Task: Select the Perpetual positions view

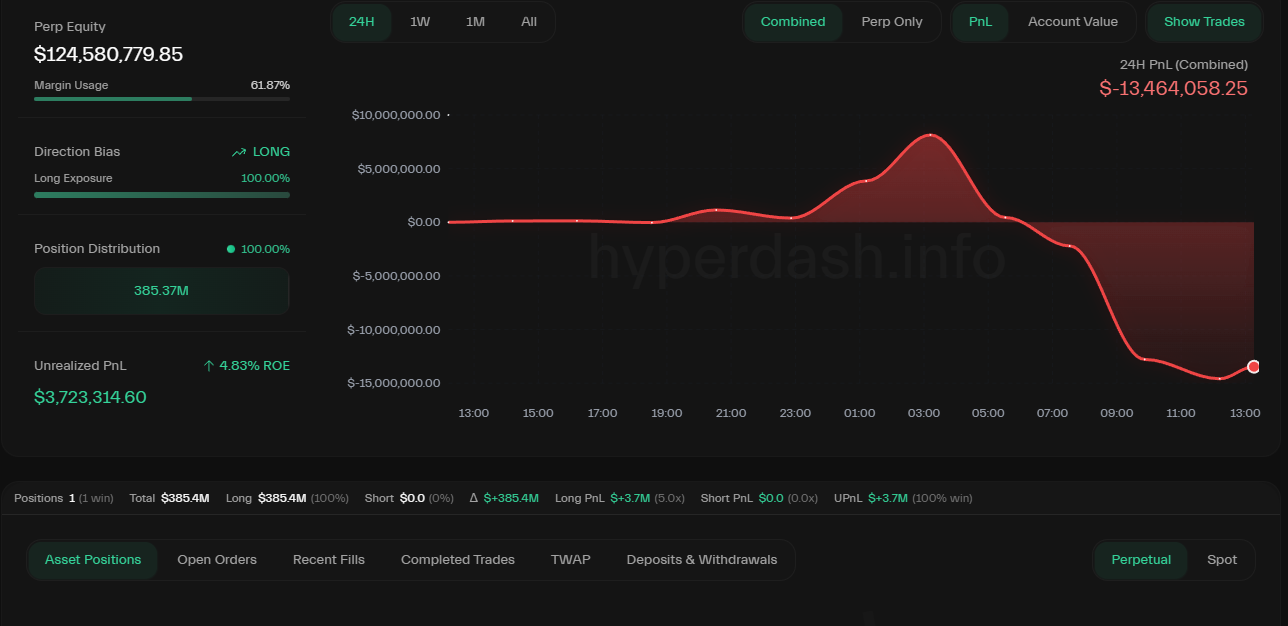Action: pyautogui.click(x=1140, y=560)
